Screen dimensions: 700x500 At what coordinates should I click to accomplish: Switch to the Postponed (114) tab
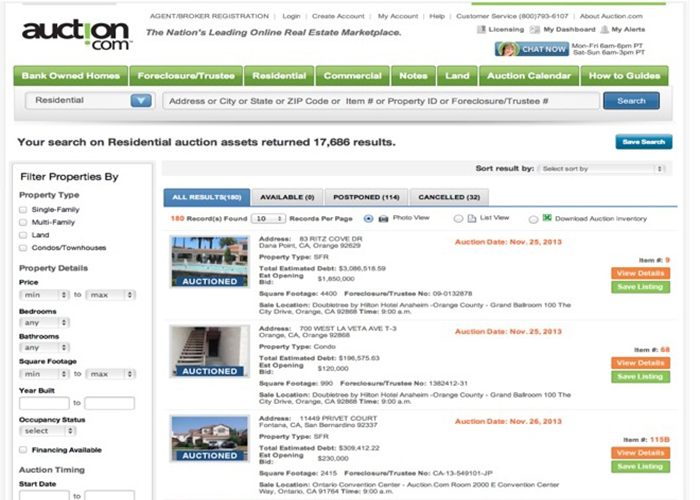(x=366, y=197)
